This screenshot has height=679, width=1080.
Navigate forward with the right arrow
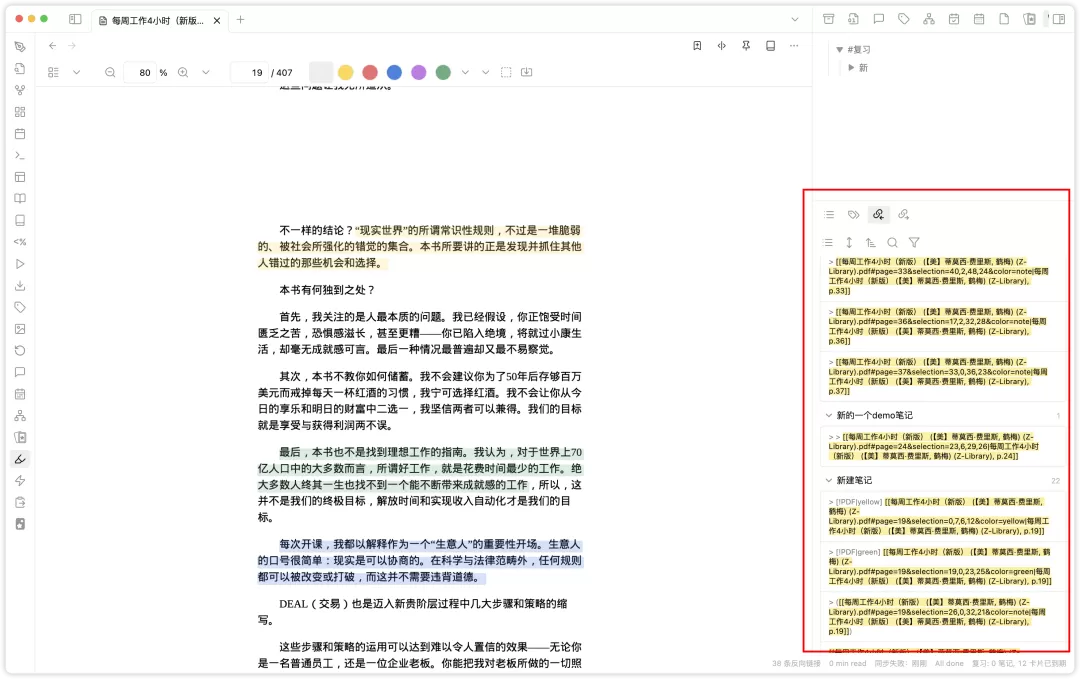tap(72, 45)
